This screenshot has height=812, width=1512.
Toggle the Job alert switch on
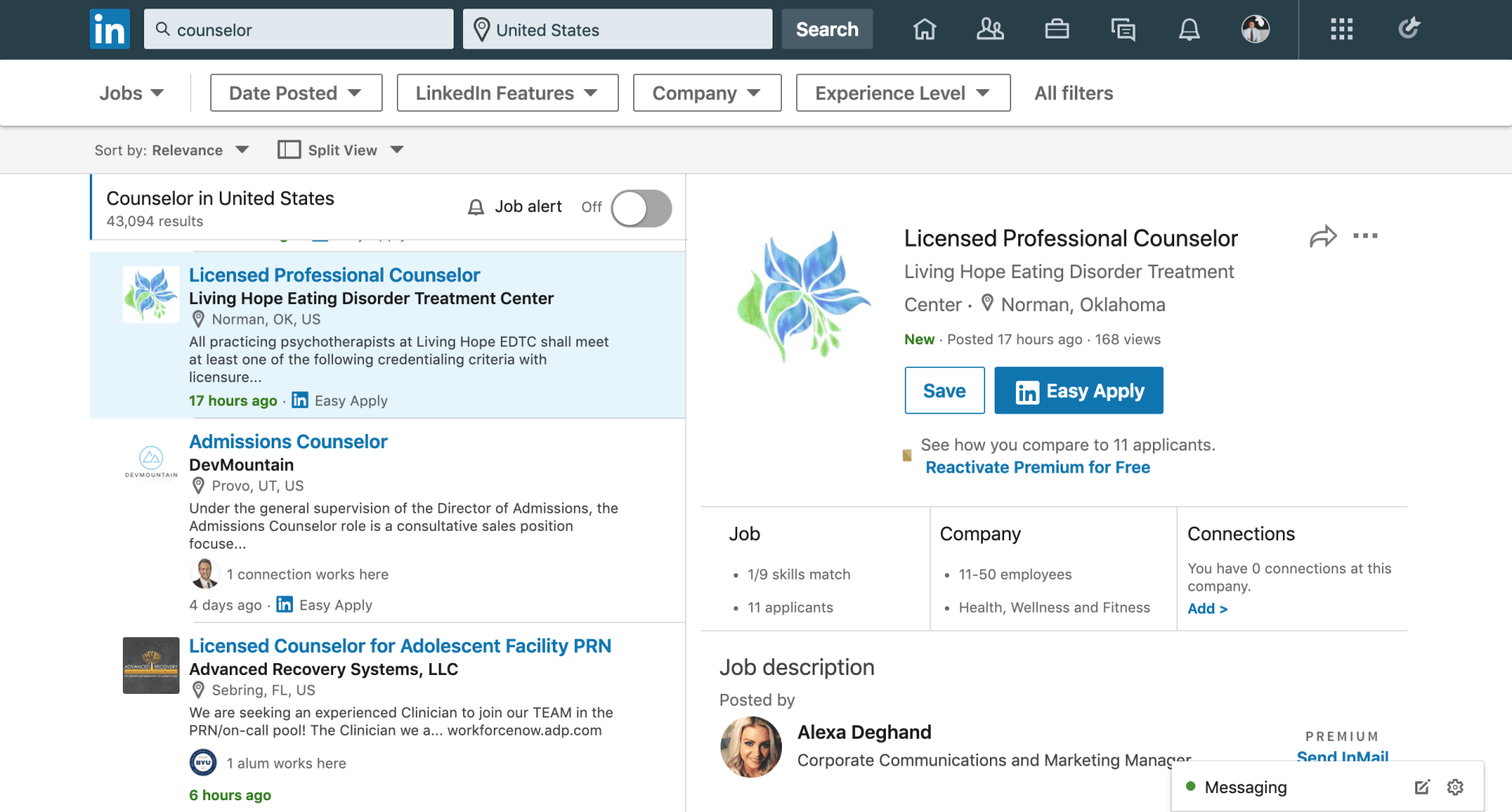642,209
